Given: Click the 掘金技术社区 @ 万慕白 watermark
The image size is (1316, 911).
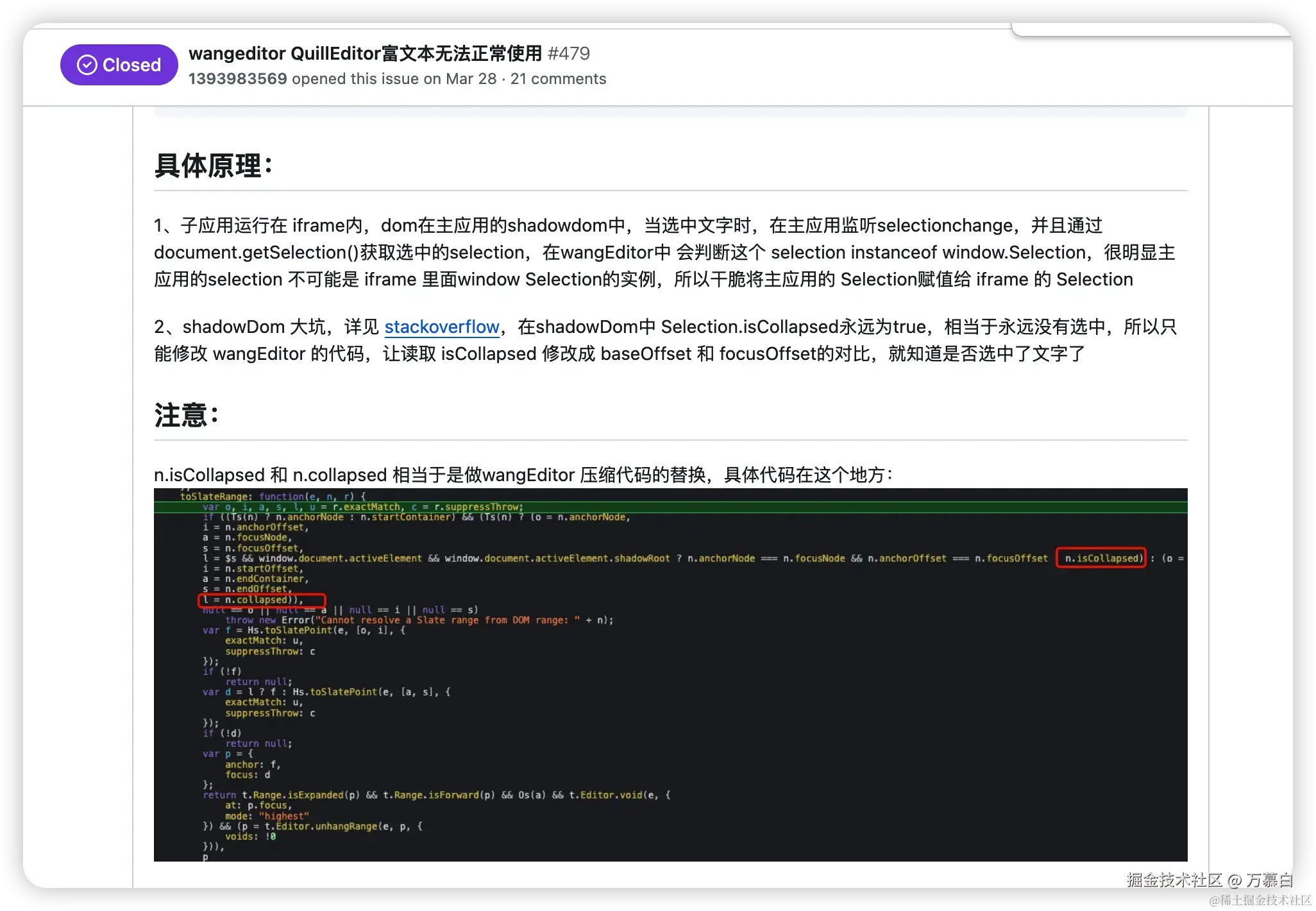Looking at the screenshot, I should pos(1208,880).
